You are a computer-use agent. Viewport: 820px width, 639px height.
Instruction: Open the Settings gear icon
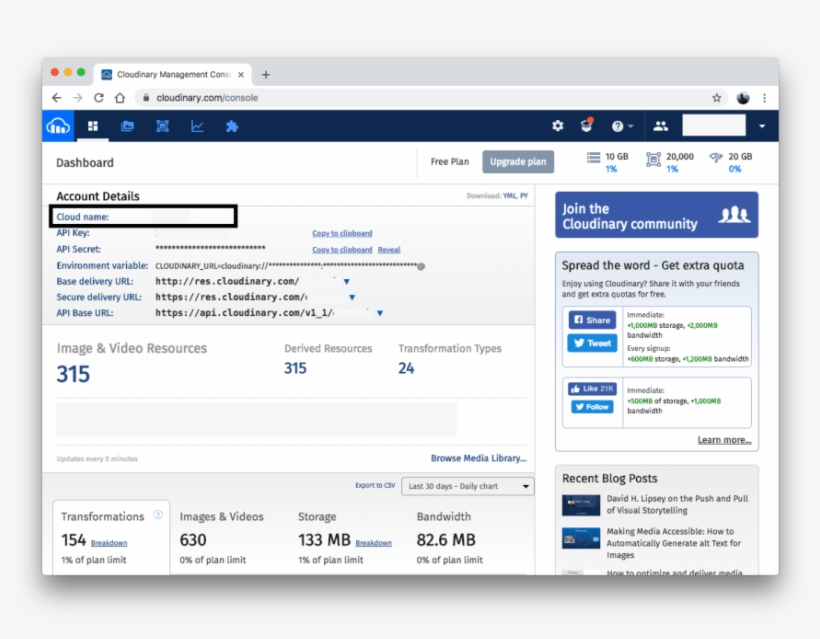tap(558, 126)
